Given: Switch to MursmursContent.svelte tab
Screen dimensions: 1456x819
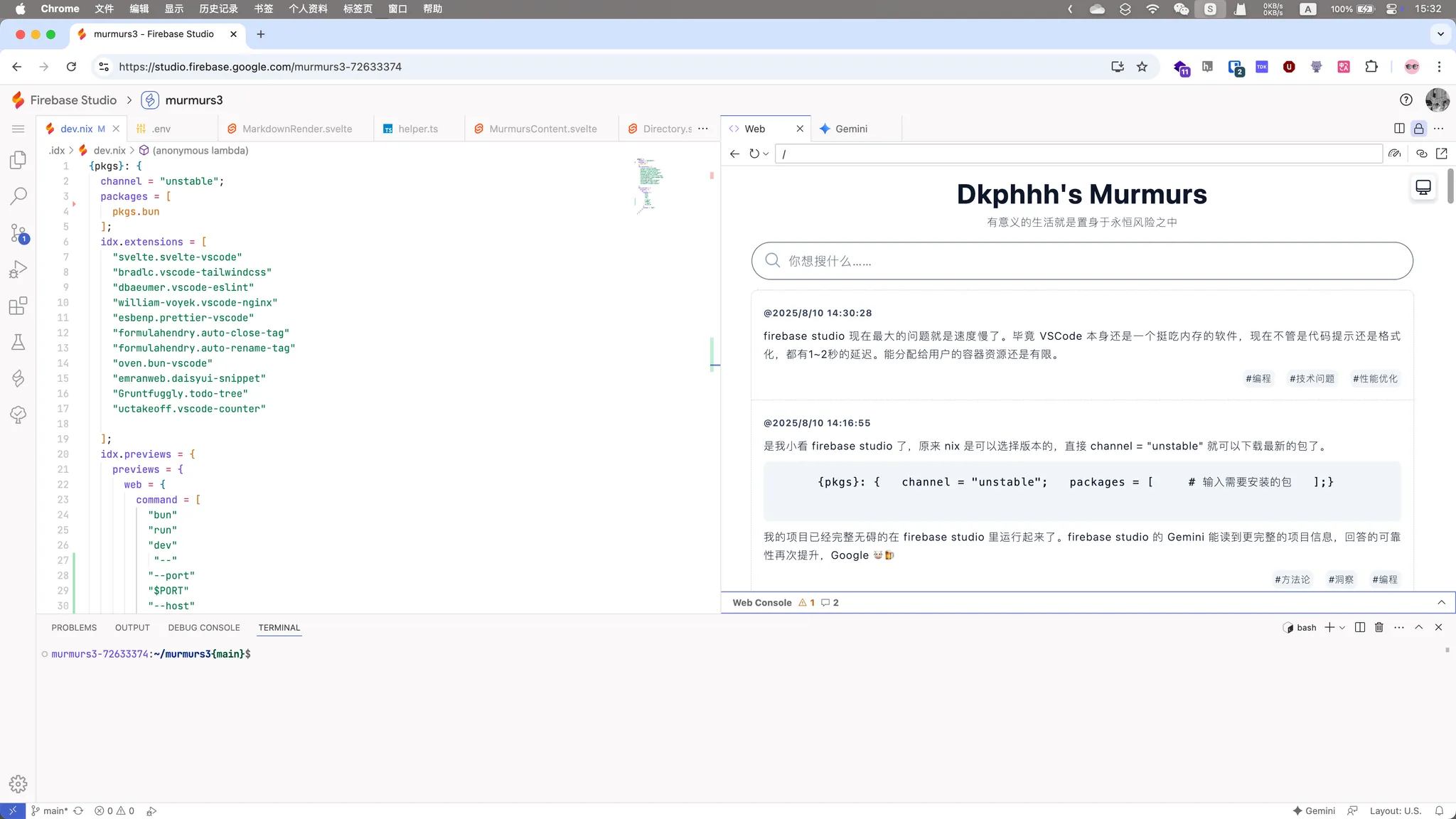Looking at the screenshot, I should (x=543, y=129).
